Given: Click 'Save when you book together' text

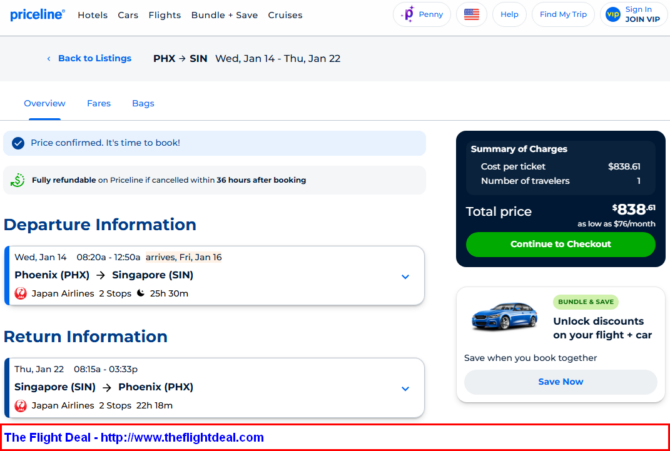Looking at the screenshot, I should 530,358.
